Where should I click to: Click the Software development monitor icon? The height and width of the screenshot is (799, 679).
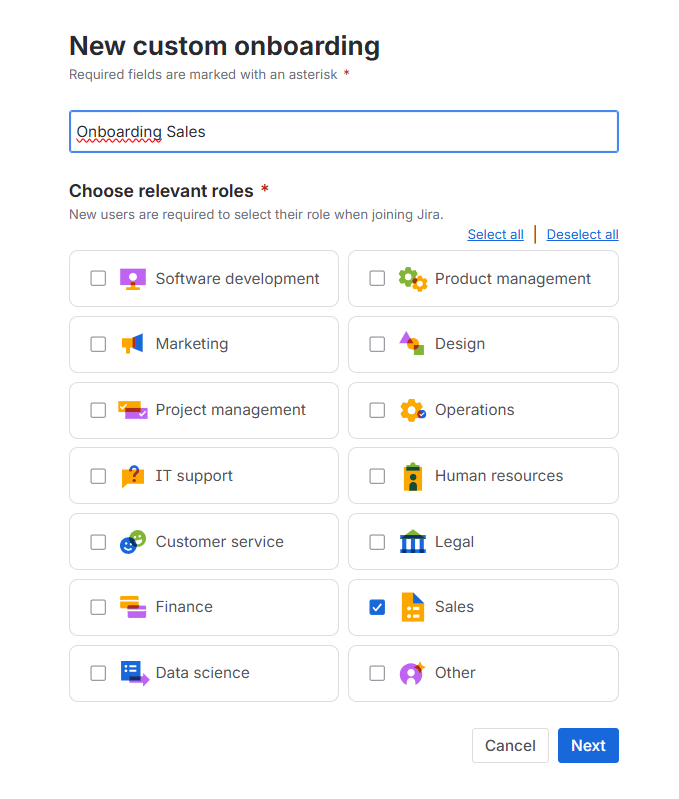tap(133, 279)
